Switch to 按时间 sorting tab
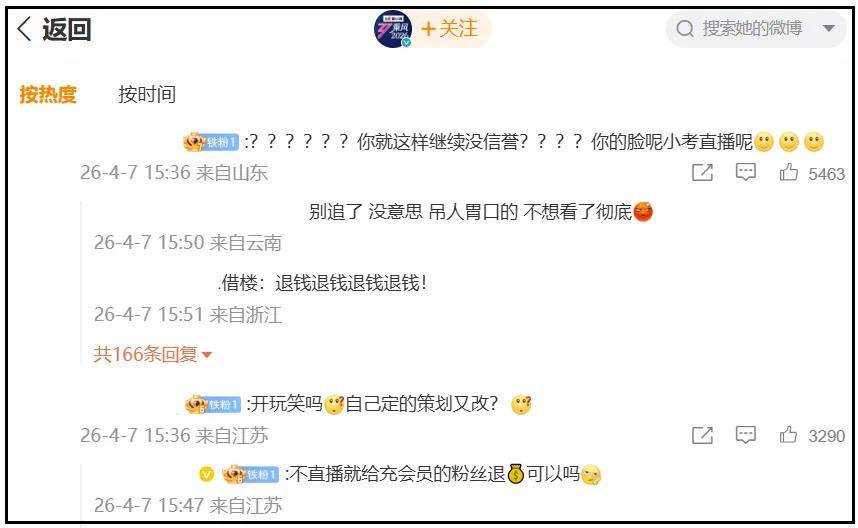The height and width of the screenshot is (528, 858). (x=147, y=95)
